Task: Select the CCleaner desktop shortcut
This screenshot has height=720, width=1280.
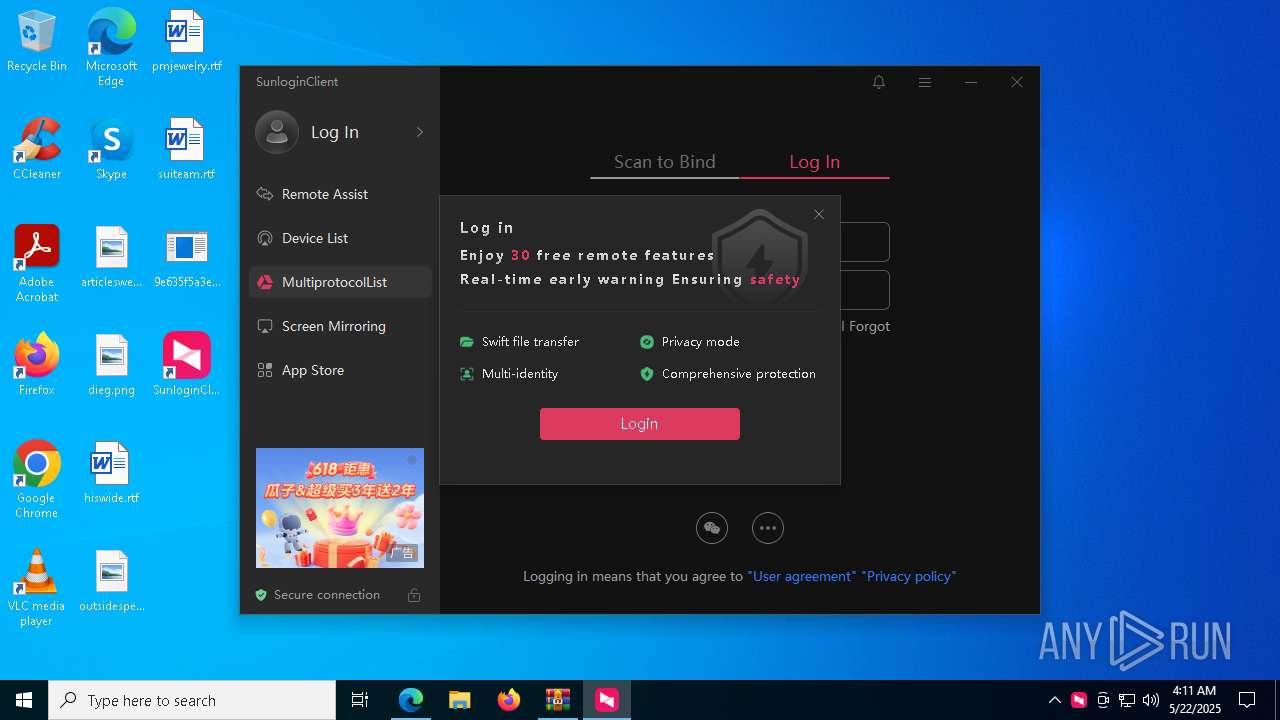Action: coord(37,150)
